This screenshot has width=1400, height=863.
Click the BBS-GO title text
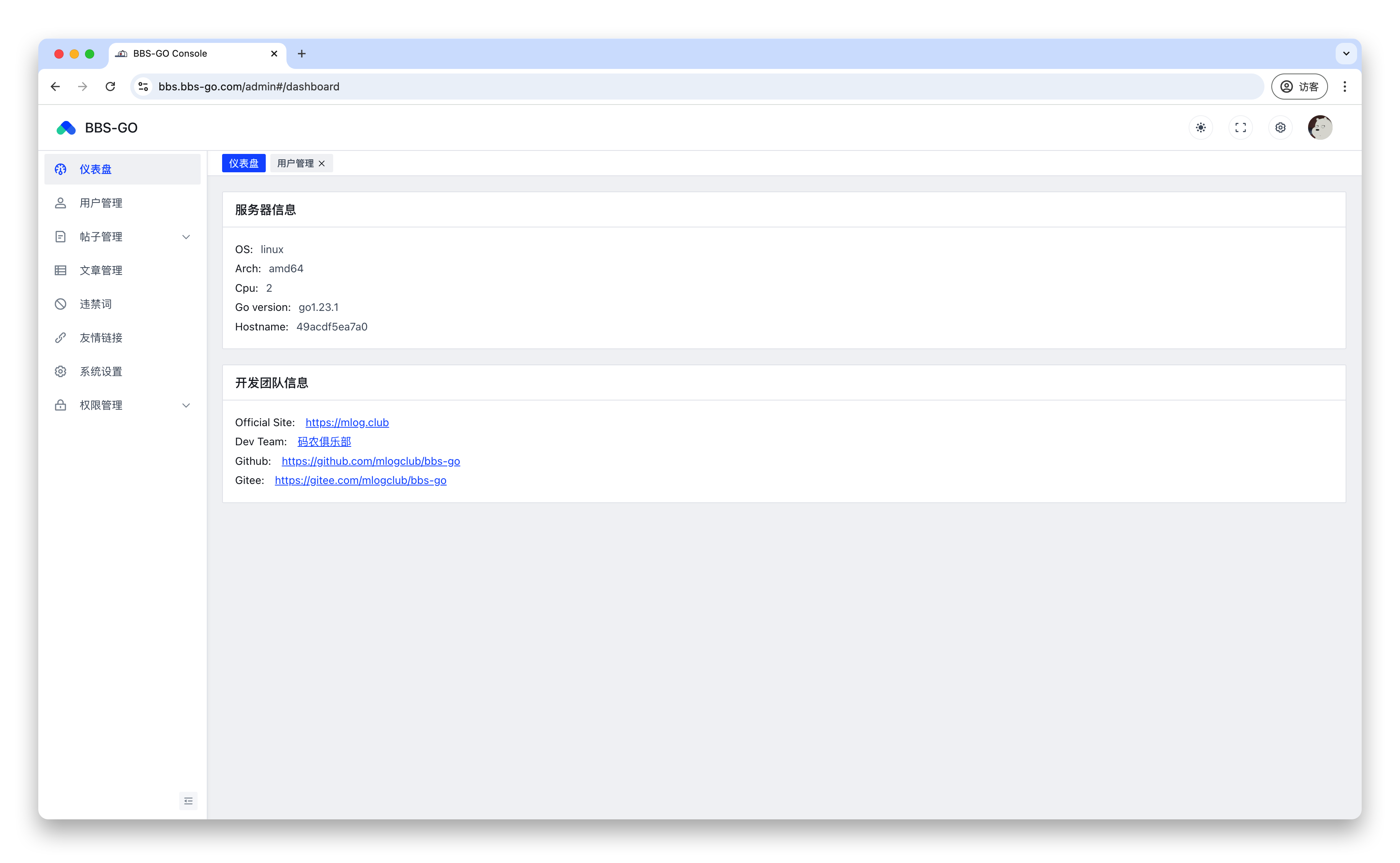tap(111, 128)
